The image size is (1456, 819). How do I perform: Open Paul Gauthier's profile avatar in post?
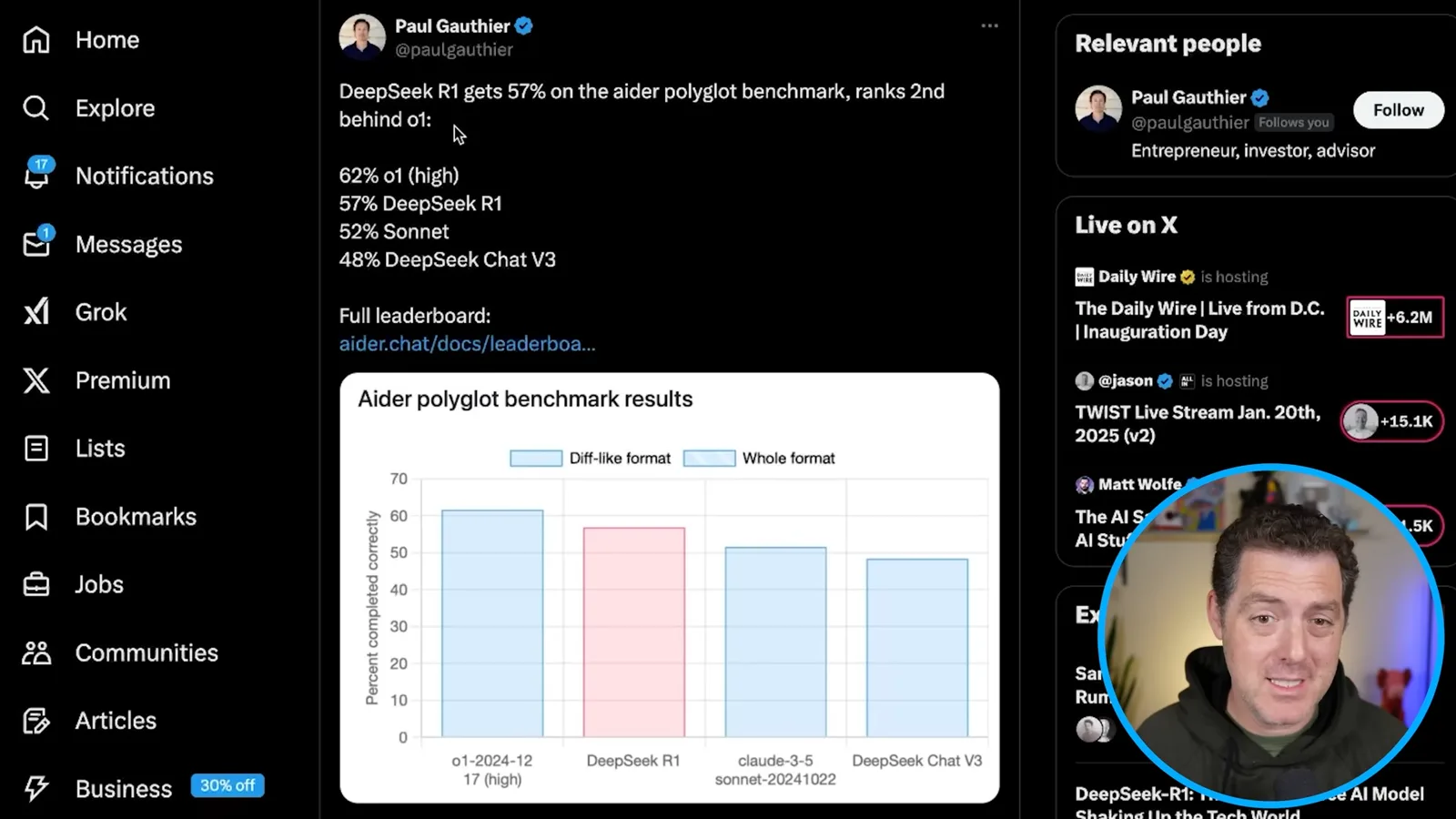(362, 36)
